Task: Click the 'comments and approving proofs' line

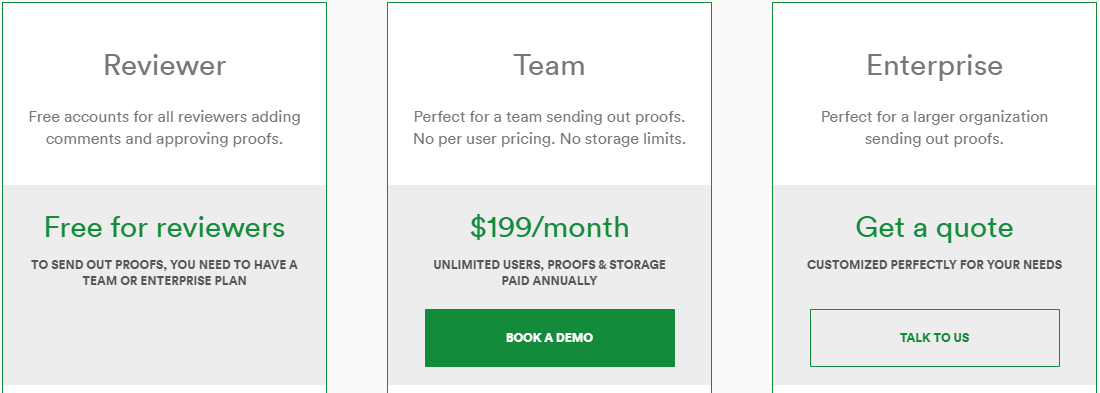Action: [165, 139]
